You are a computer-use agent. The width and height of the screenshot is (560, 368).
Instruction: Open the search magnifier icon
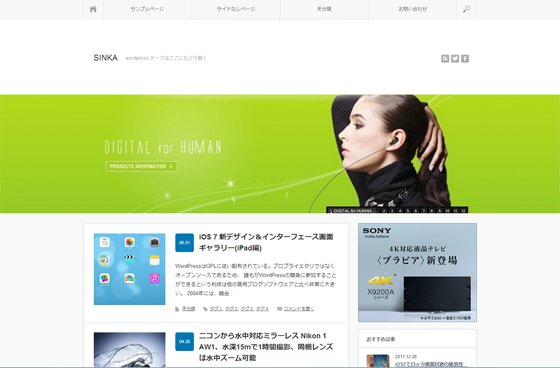pos(466,9)
